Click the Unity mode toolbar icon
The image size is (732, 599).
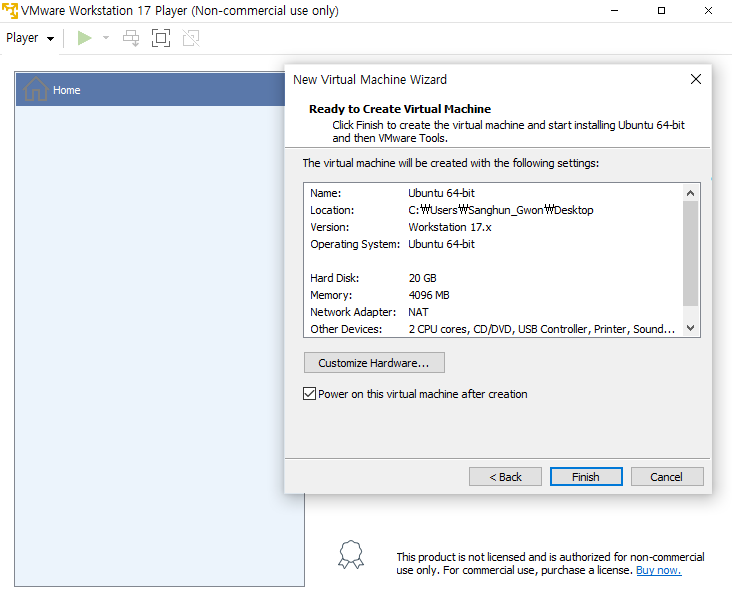tap(191, 38)
